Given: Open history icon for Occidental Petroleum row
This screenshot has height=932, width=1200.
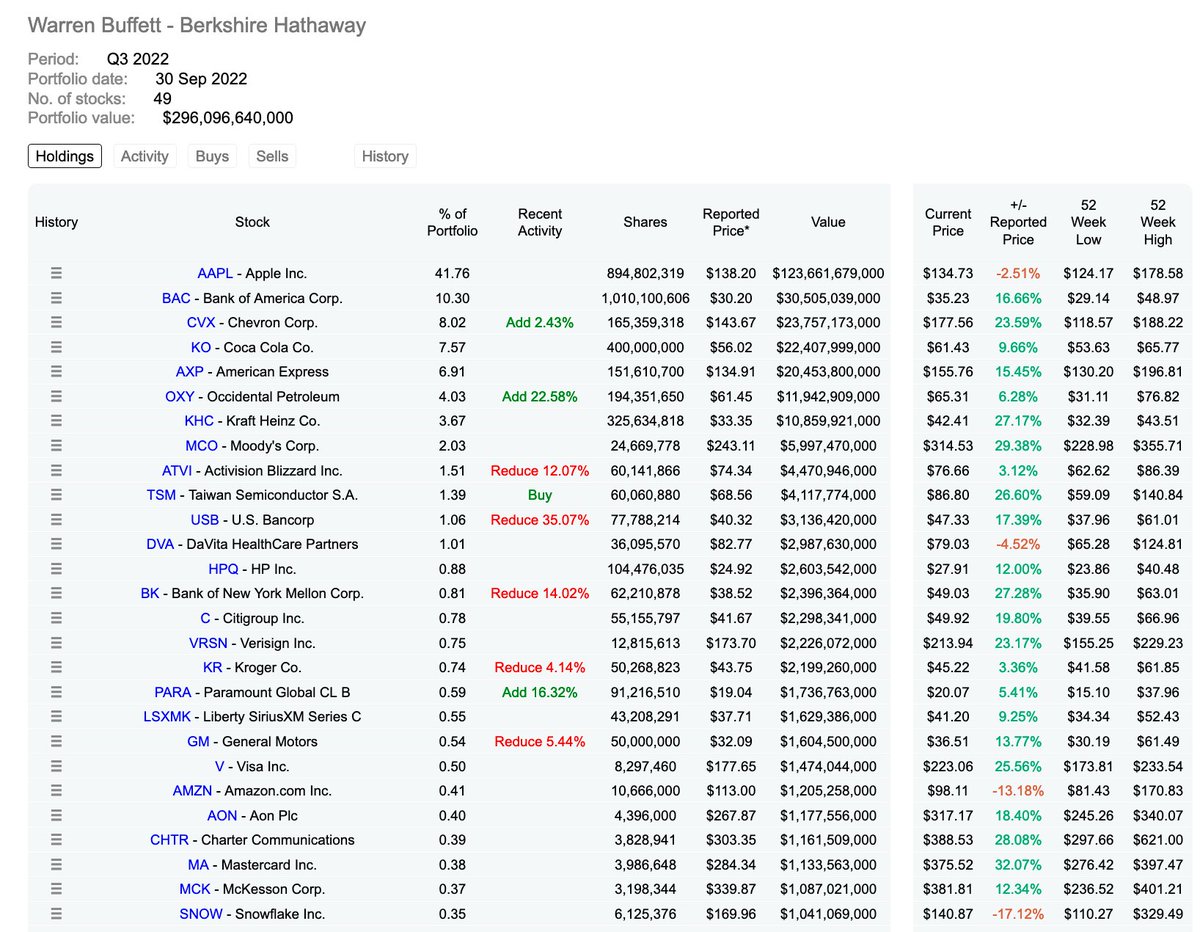Looking at the screenshot, I should (x=56, y=396).
